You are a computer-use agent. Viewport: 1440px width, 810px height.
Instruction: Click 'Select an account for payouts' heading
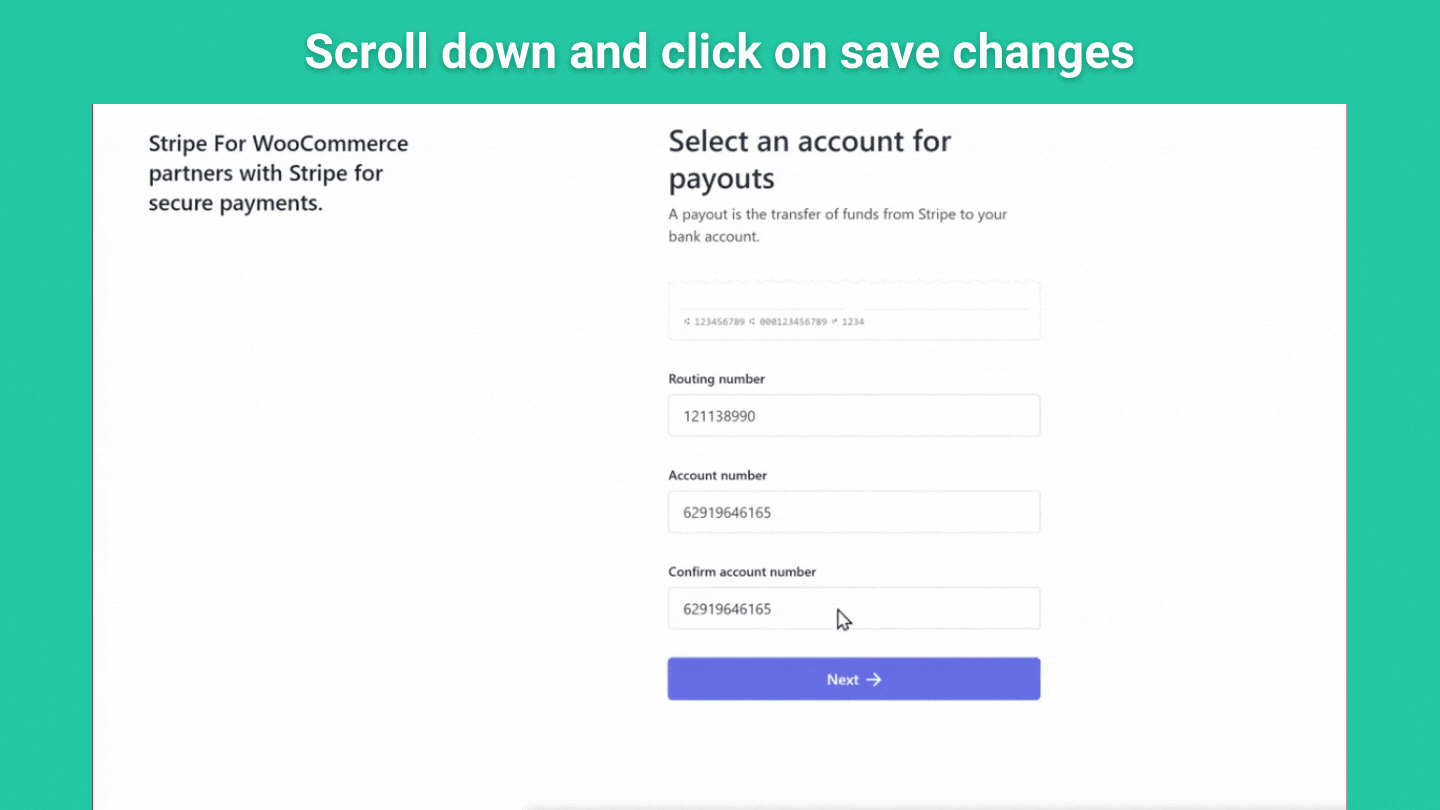[x=809, y=159]
